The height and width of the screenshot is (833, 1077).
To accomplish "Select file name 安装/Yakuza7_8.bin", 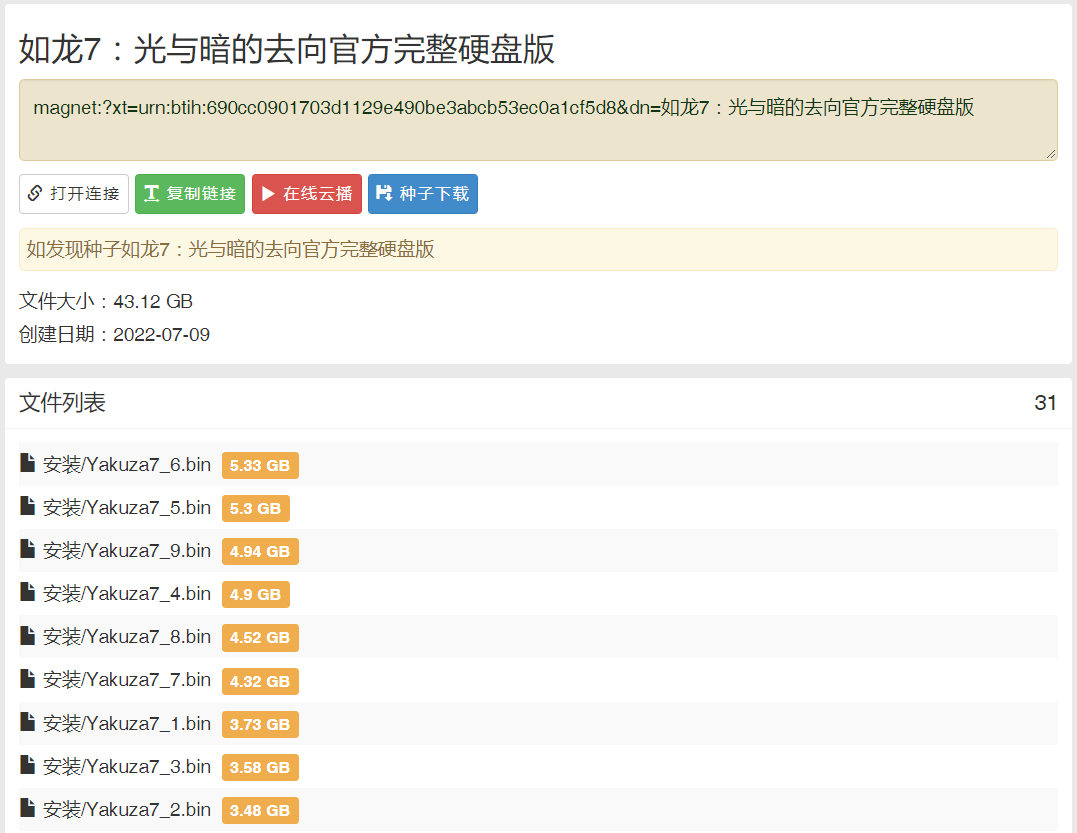I will (127, 637).
